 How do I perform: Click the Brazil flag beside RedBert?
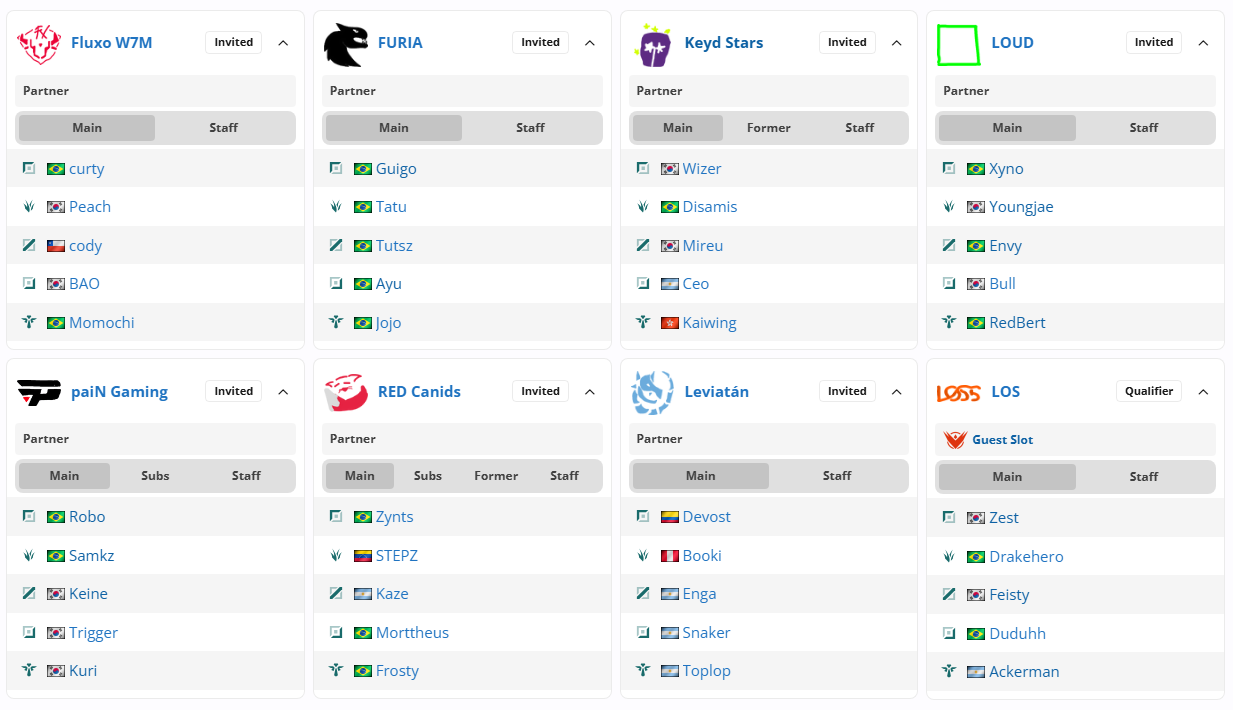[x=976, y=323]
